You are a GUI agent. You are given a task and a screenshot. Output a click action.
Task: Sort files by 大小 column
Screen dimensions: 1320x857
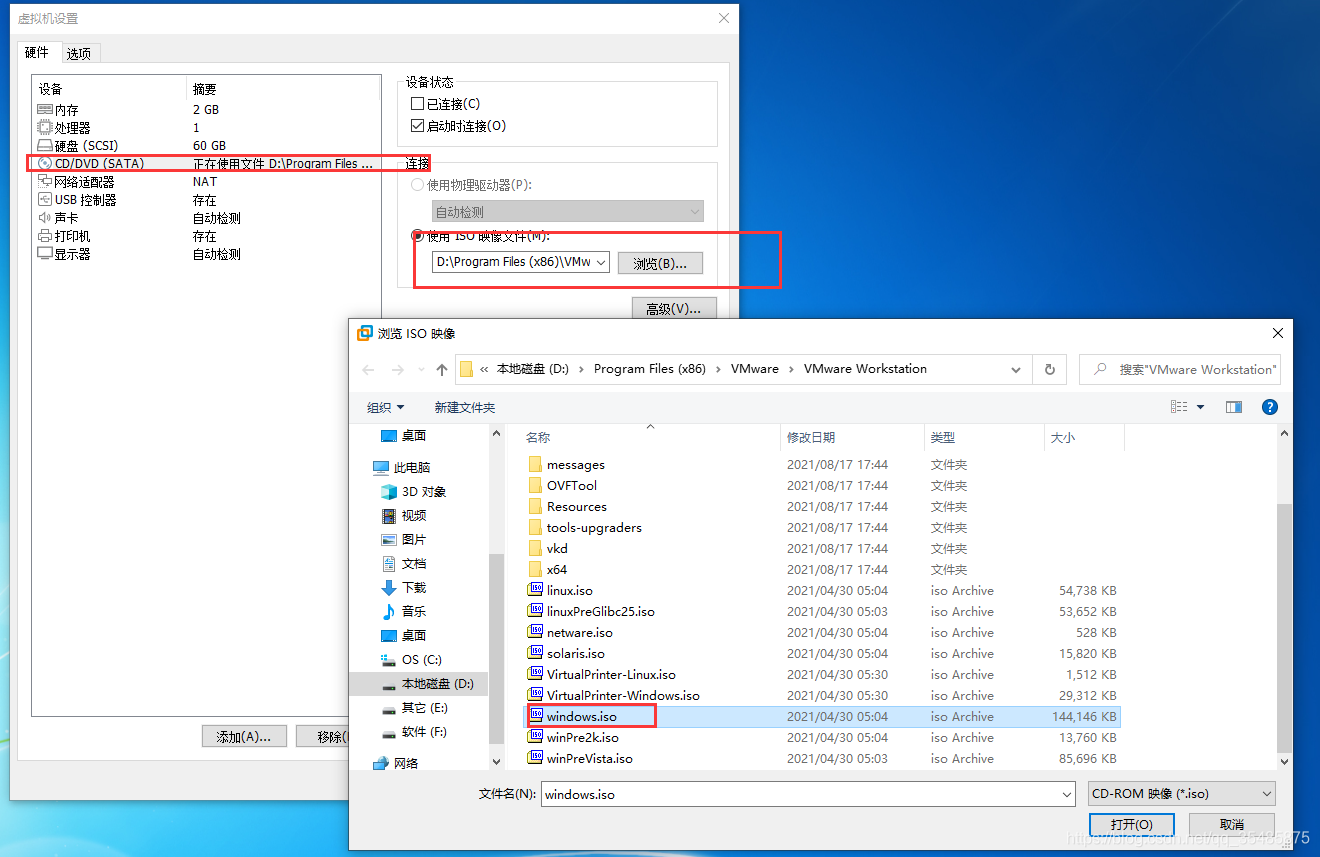tap(1062, 437)
